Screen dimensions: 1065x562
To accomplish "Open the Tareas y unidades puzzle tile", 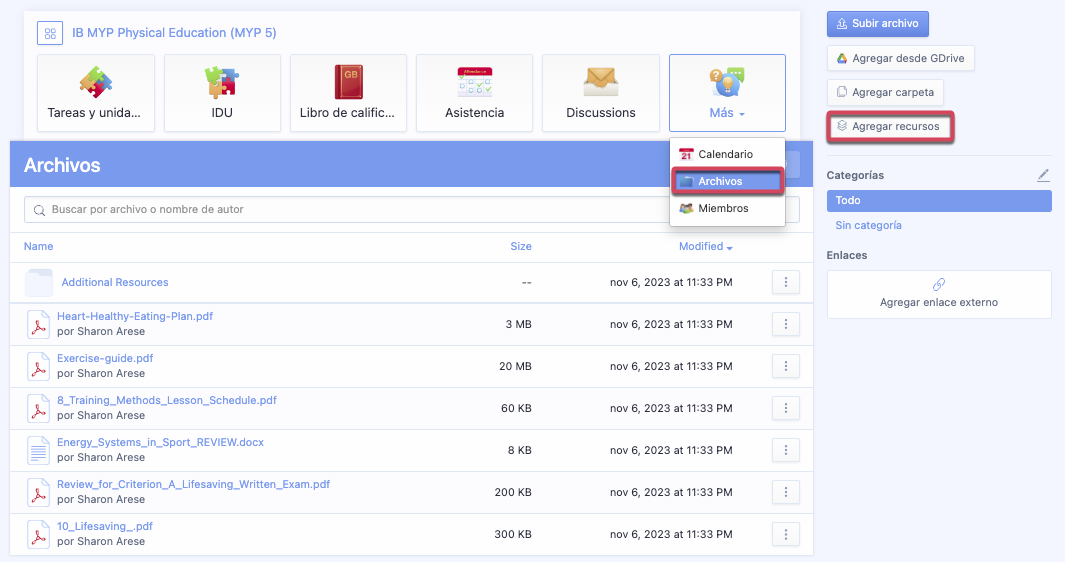I will (x=95, y=92).
